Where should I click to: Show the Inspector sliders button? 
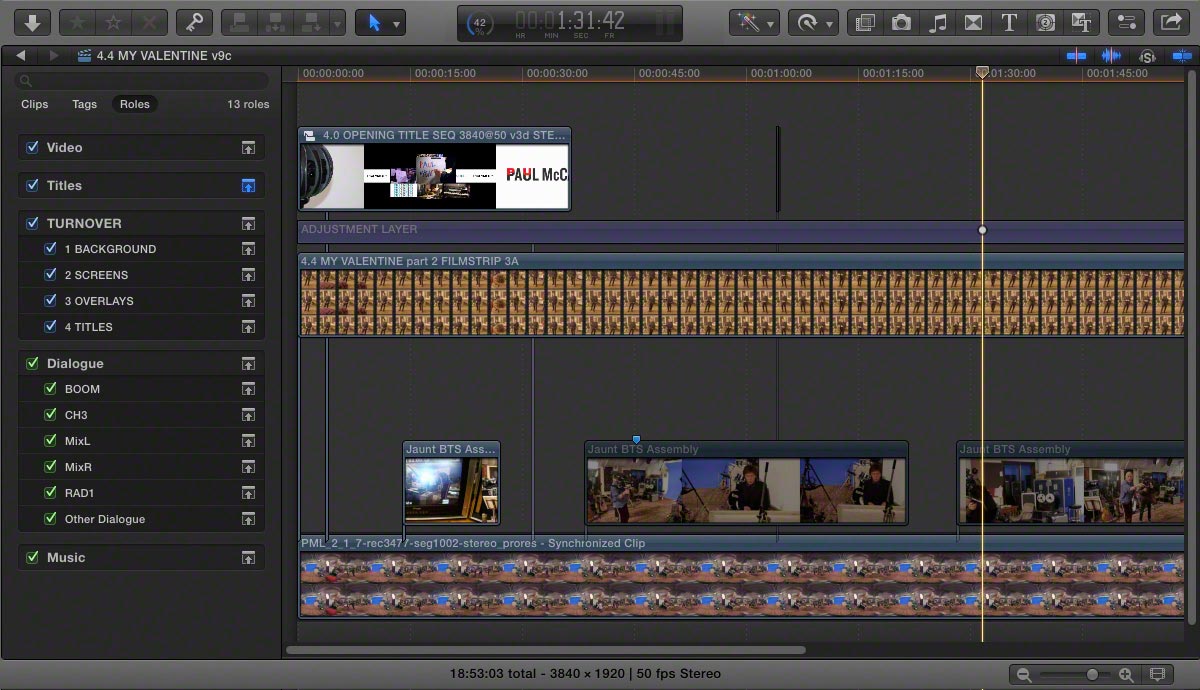tap(1126, 22)
